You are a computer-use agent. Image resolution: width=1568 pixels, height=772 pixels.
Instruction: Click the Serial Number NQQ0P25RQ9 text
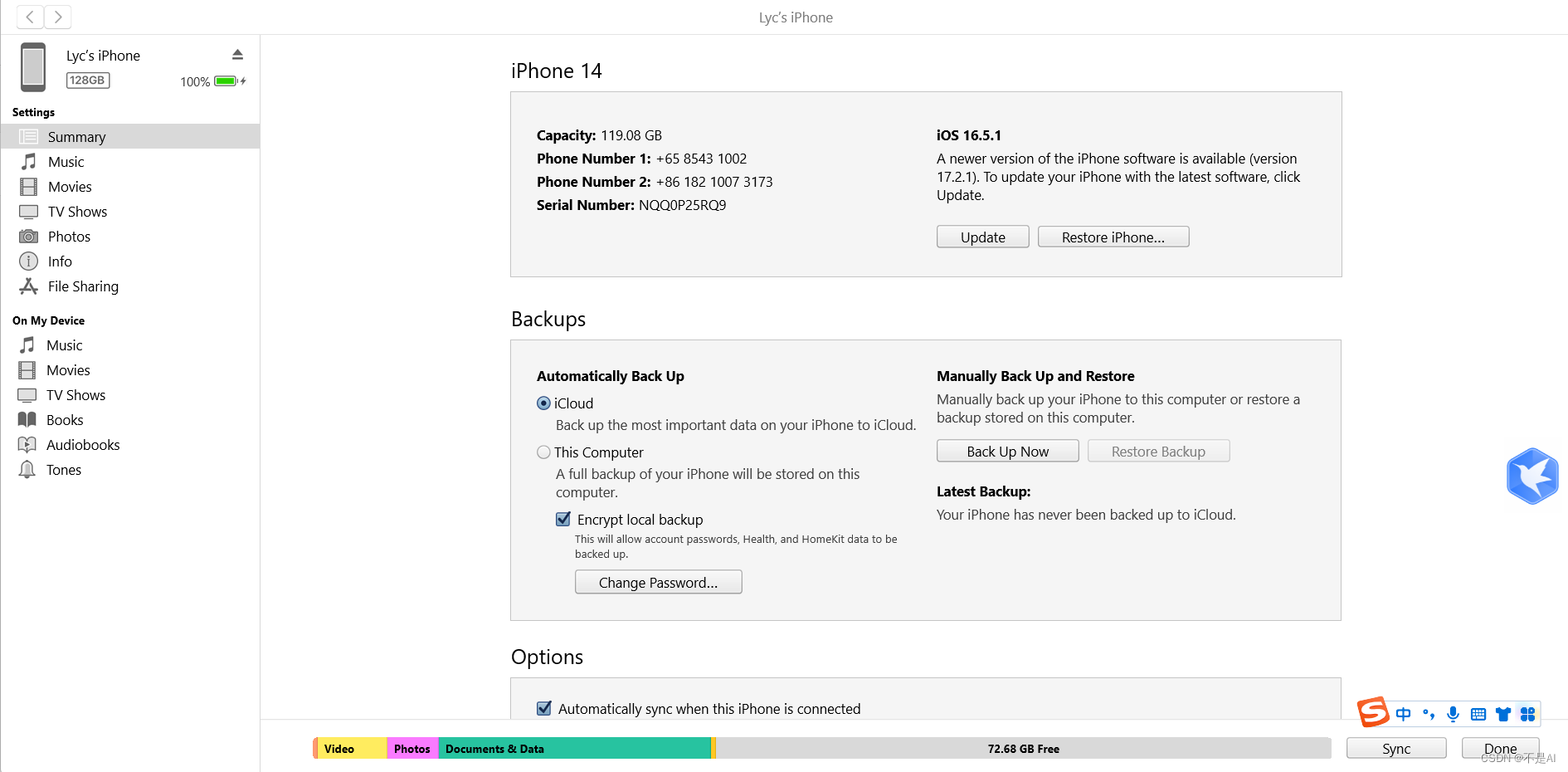tap(631, 205)
